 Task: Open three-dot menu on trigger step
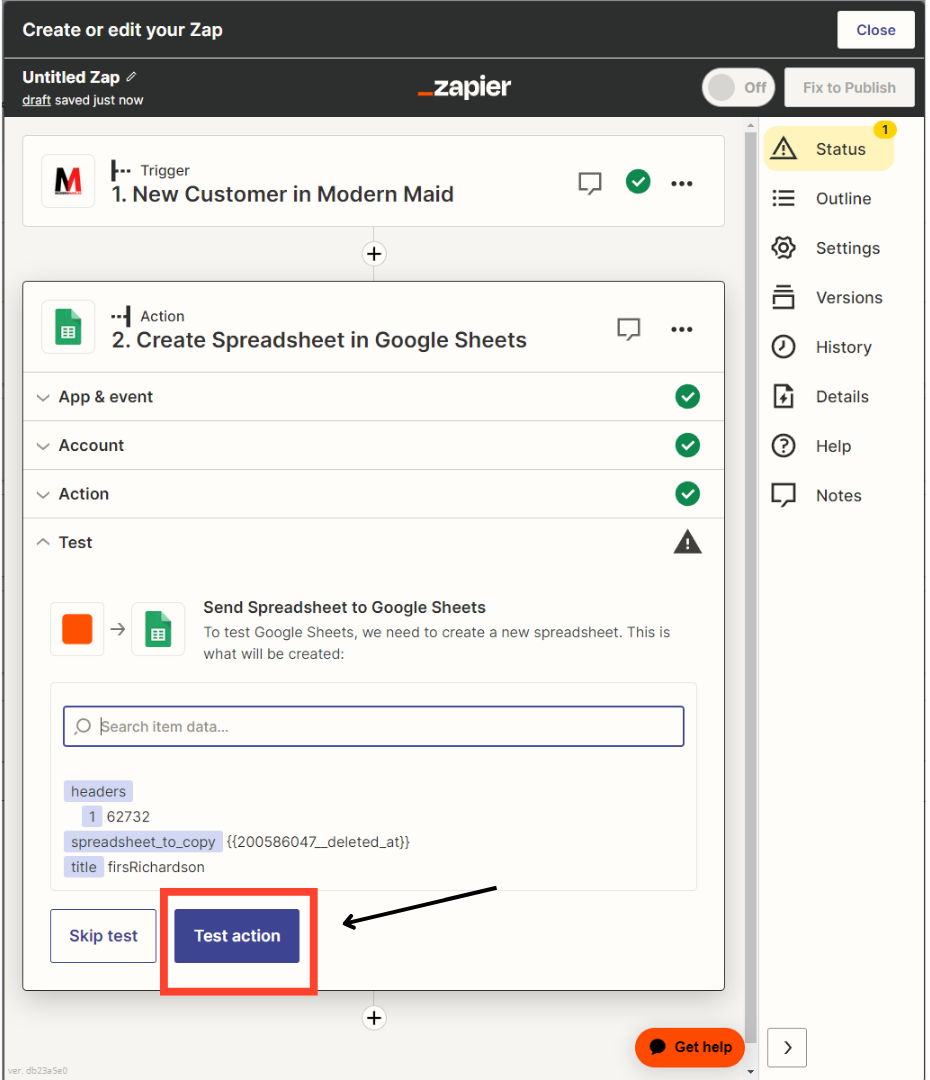pos(682,183)
